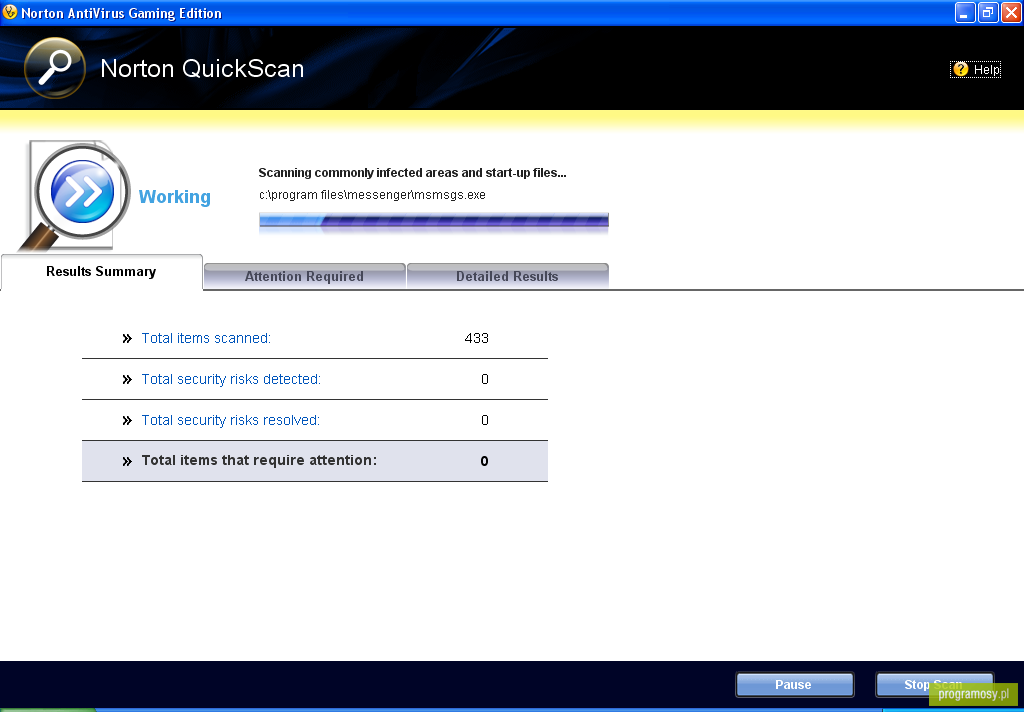This screenshot has width=1024, height=712.
Task: Click chevron beside Total items that require attention
Action: coord(127,461)
